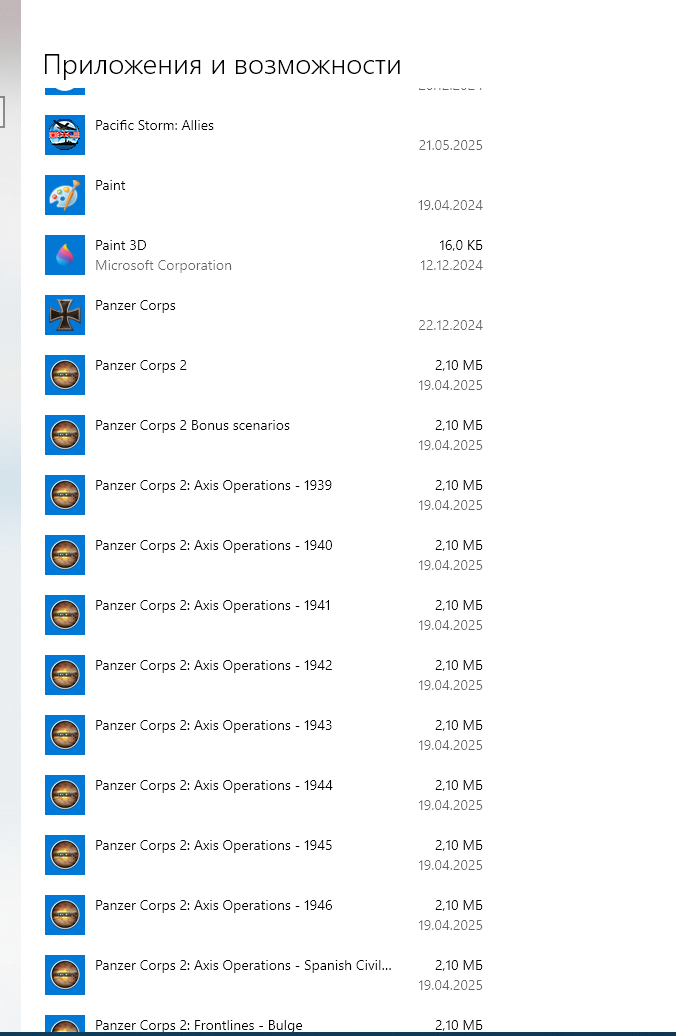Viewport: 676px width, 1036px height.
Task: Open the Axis Operations - 1943 list item
Action: [x=264, y=735]
